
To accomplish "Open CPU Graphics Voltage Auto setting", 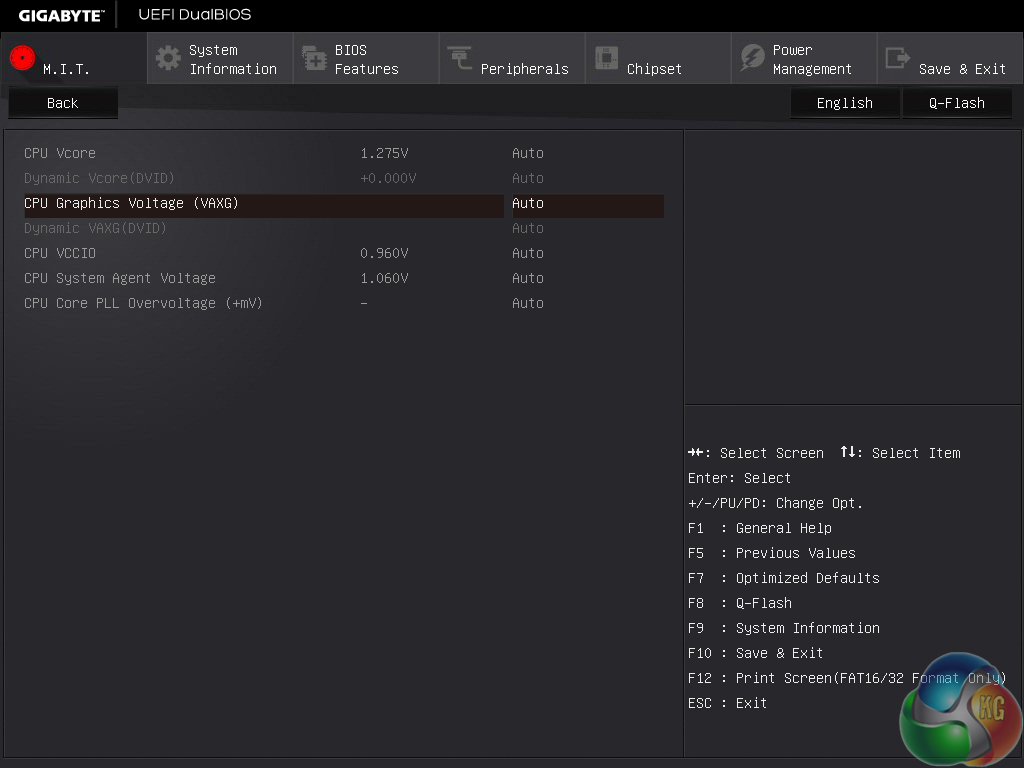I will click(528, 203).
